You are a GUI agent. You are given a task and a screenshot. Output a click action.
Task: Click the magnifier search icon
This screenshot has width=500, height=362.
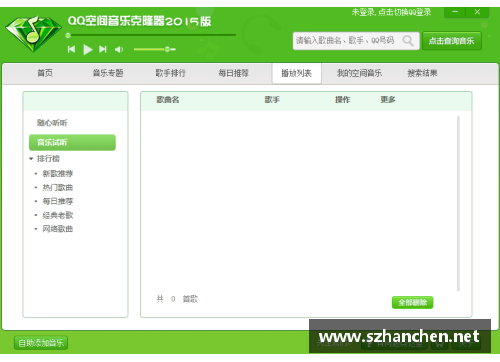pyautogui.click(x=408, y=41)
